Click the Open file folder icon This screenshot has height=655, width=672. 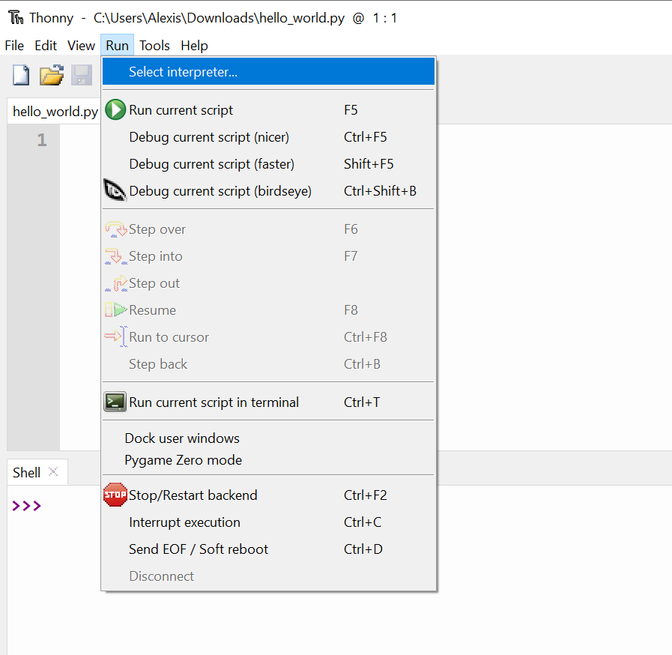tap(51, 75)
